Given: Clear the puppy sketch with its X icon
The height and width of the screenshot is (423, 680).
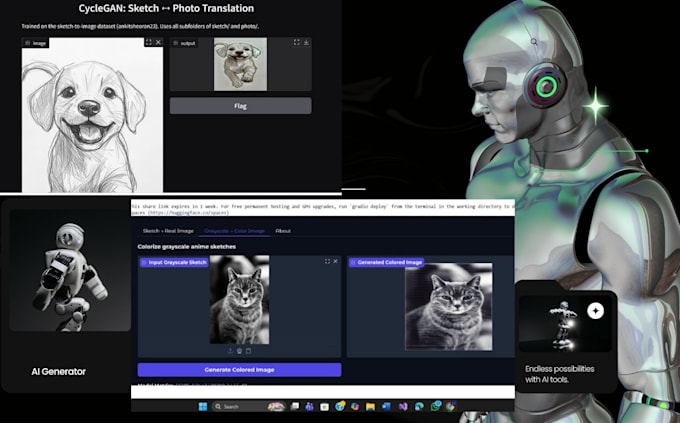Looking at the screenshot, I should tap(158, 42).
